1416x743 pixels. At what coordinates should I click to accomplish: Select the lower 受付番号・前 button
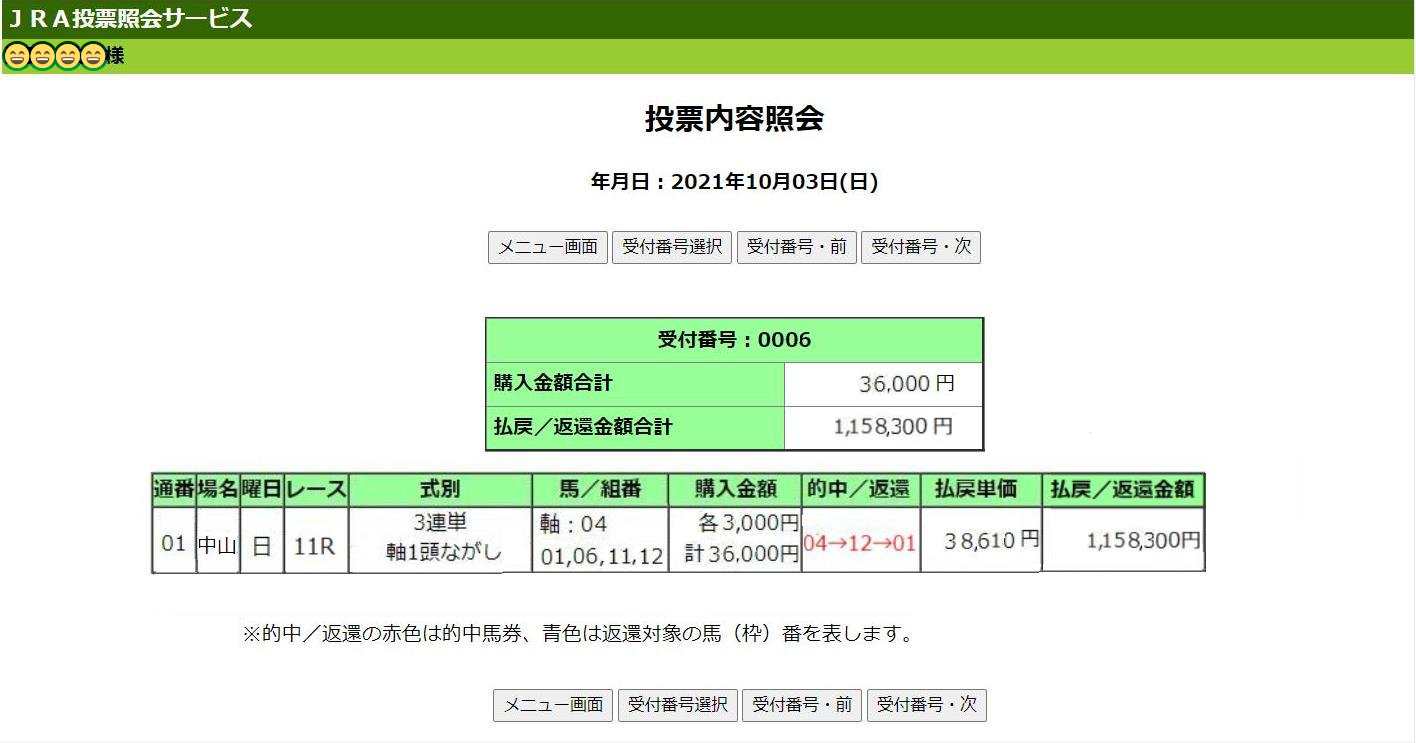[802, 705]
